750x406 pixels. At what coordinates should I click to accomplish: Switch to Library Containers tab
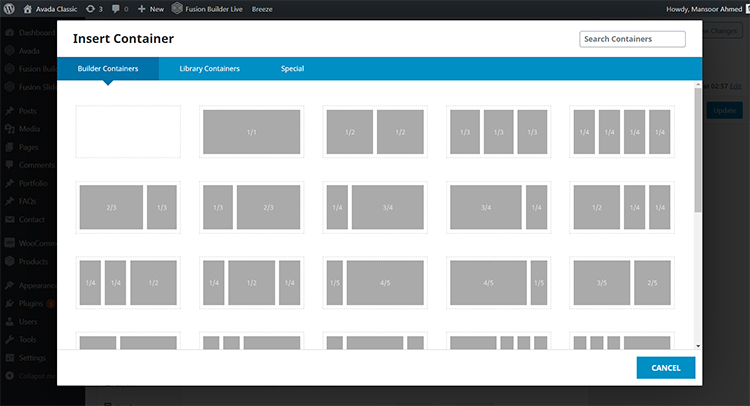click(x=210, y=68)
